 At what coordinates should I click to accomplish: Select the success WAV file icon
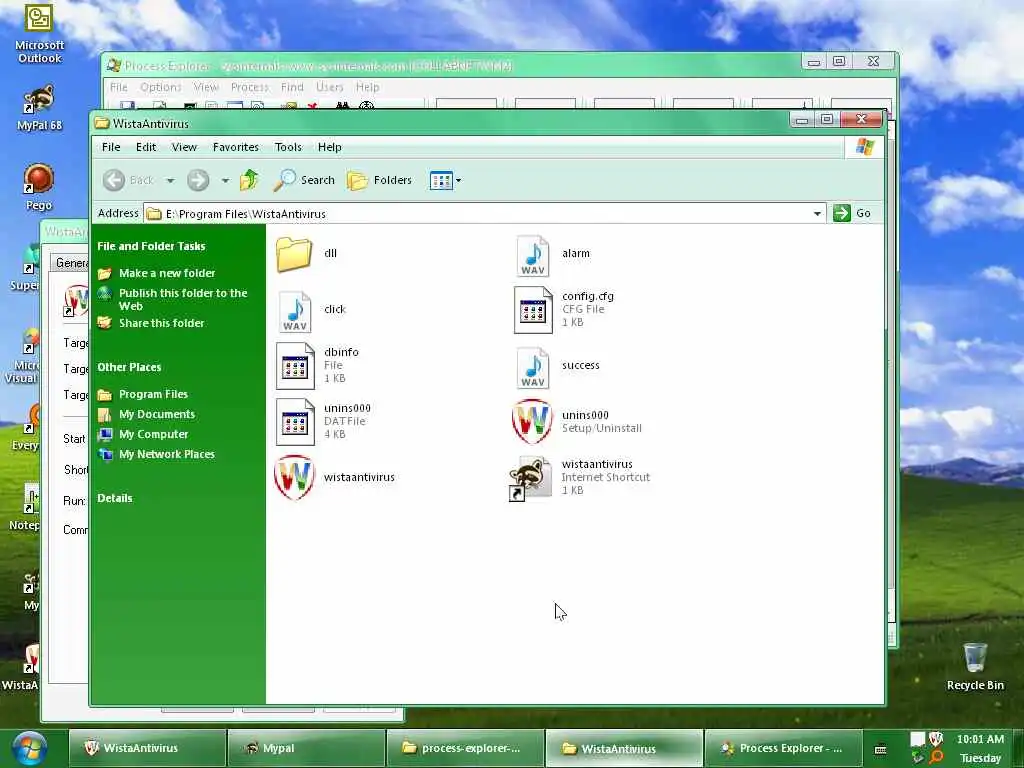(x=533, y=368)
